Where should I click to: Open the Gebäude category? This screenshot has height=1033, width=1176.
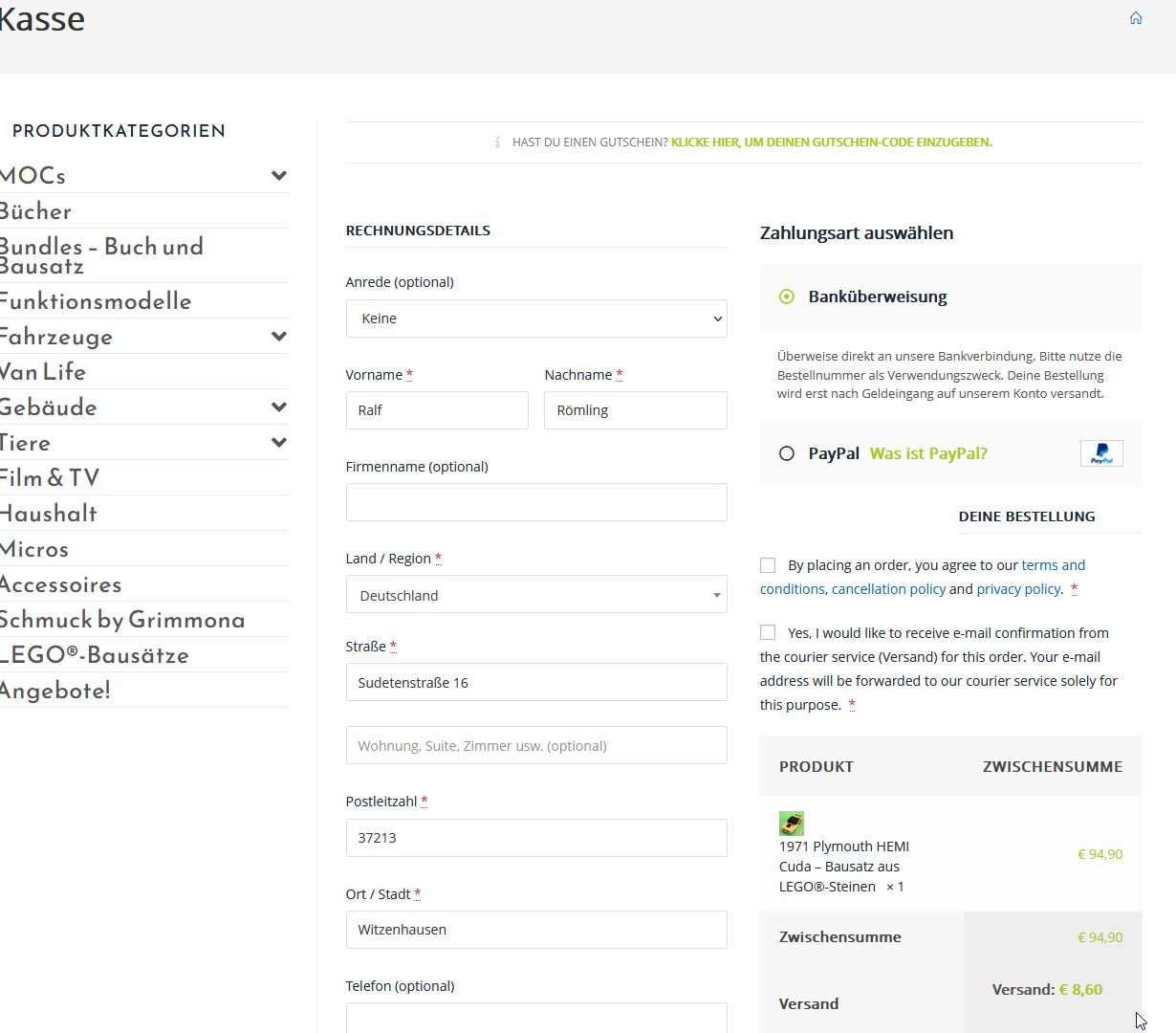pos(48,407)
